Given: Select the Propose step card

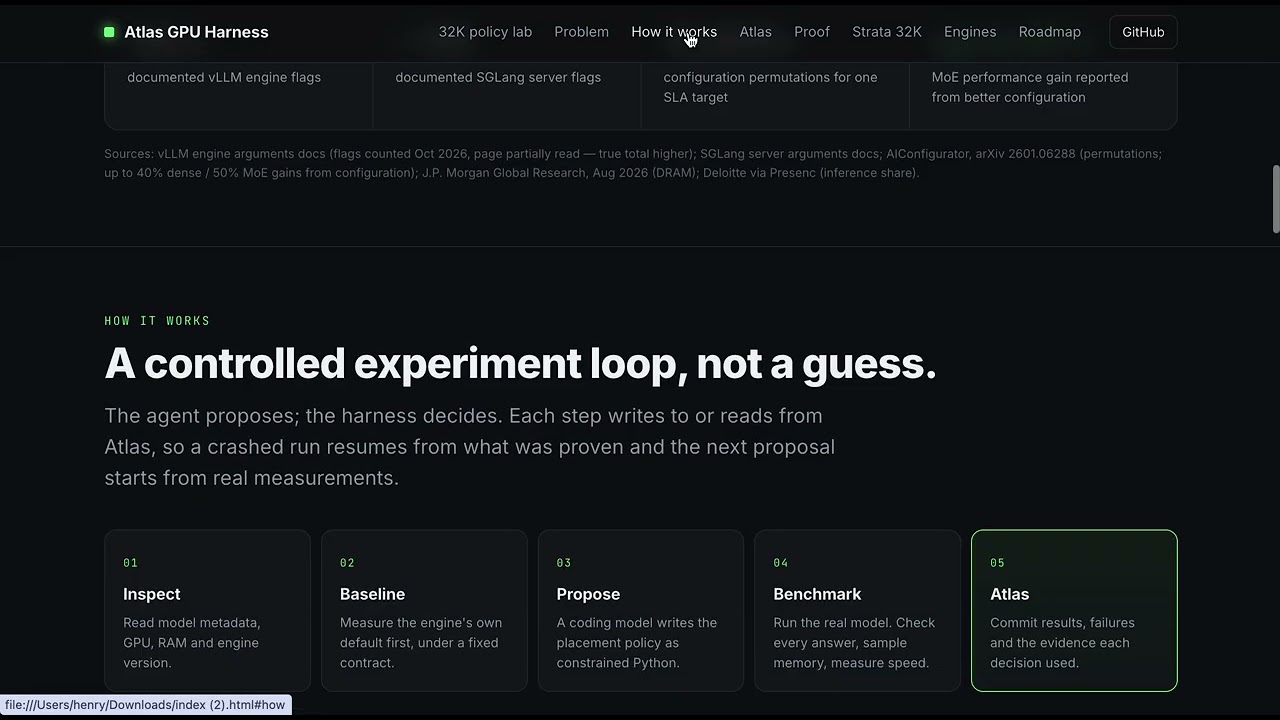Looking at the screenshot, I should pos(641,611).
